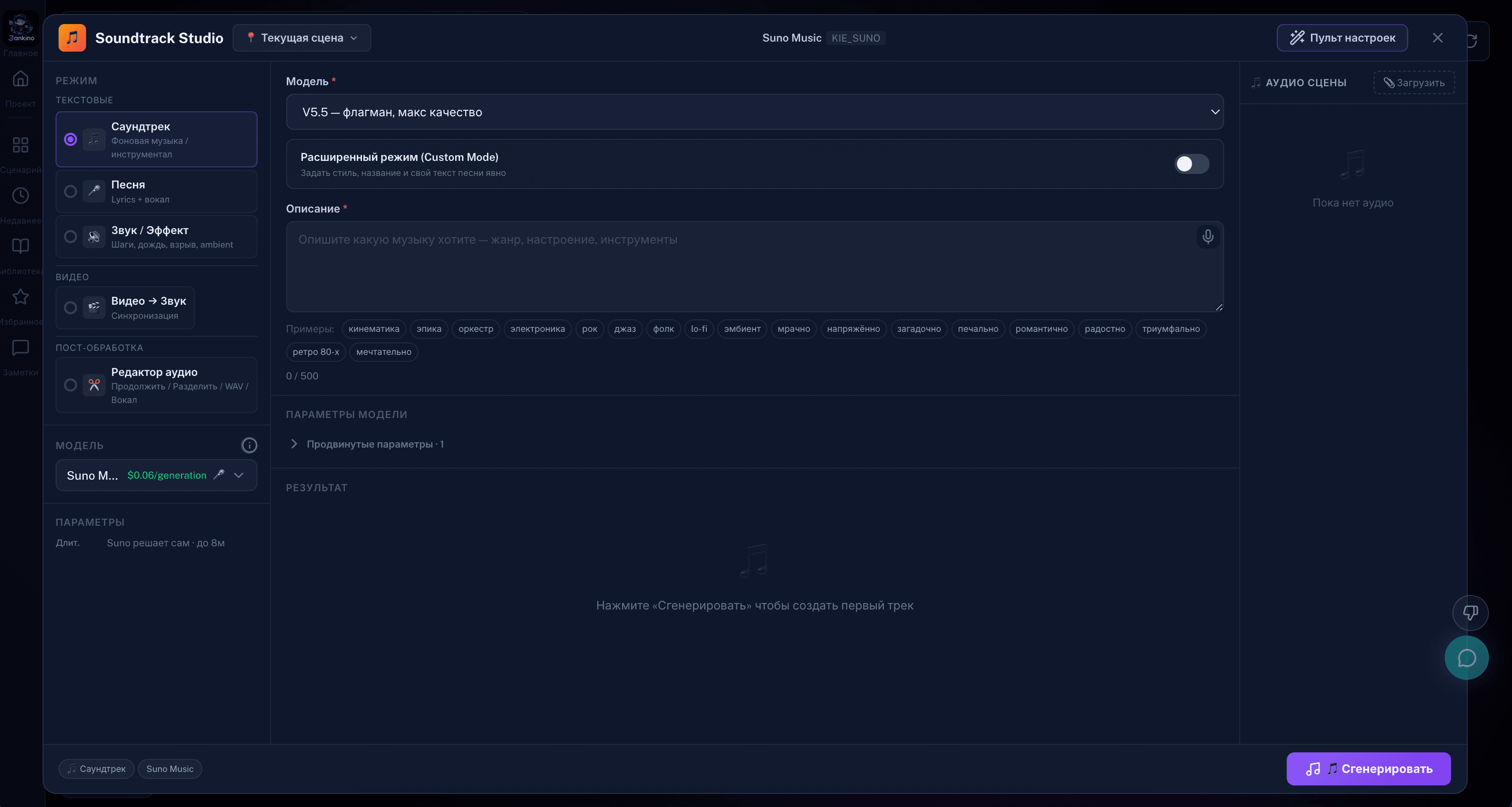Add the фолк example tag
The width and height of the screenshot is (1512, 807).
[663, 329]
